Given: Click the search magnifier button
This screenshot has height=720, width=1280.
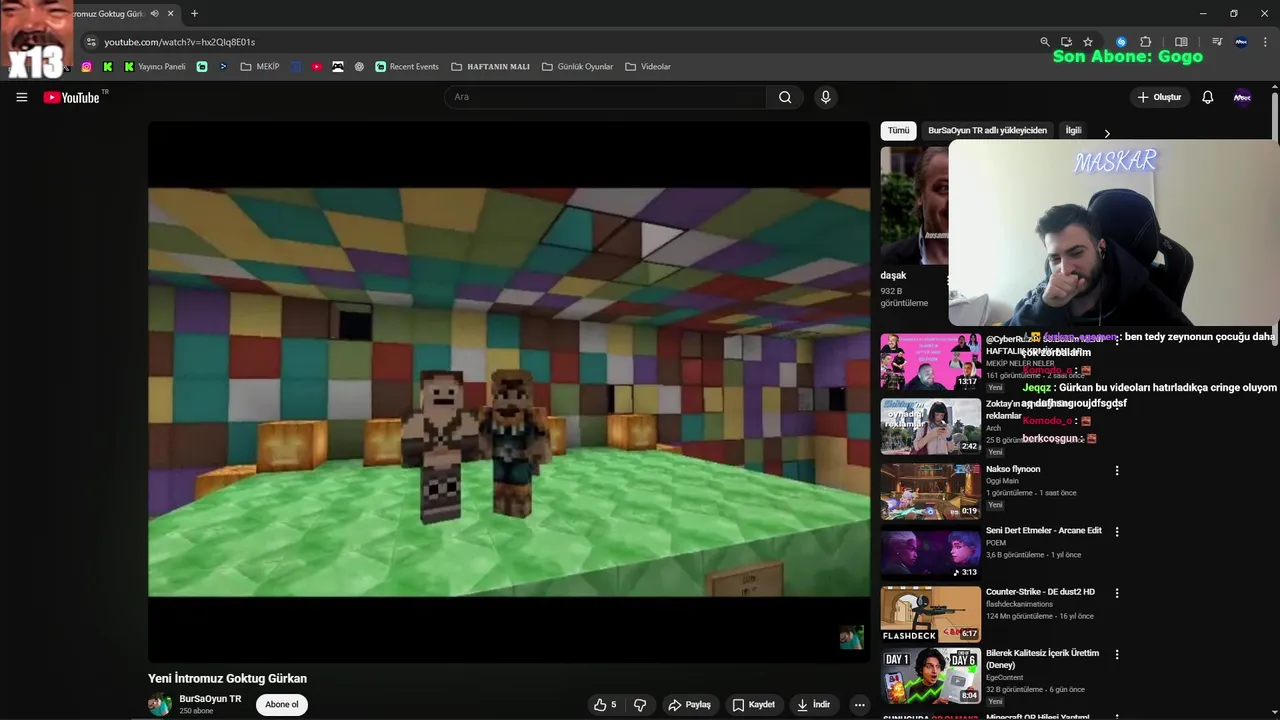Looking at the screenshot, I should [785, 97].
